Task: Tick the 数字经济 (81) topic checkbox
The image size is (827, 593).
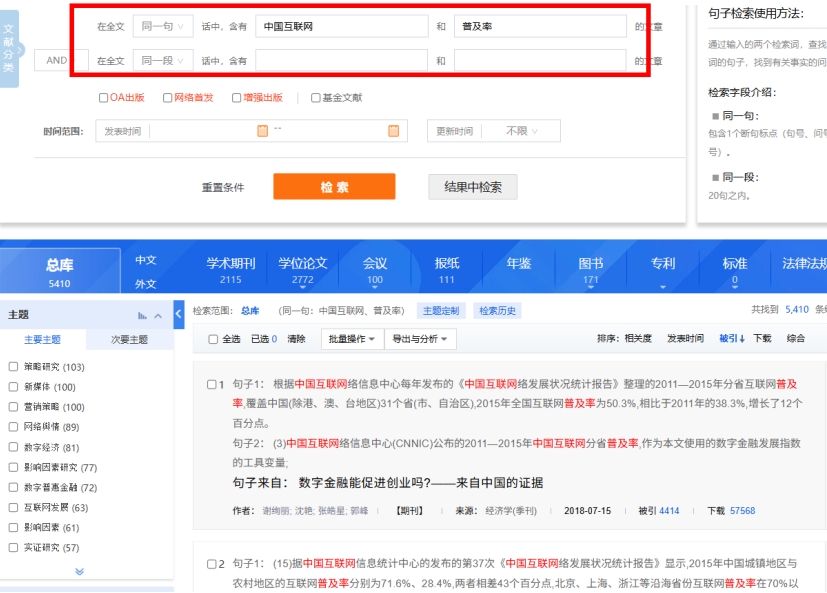Action: (x=14, y=448)
